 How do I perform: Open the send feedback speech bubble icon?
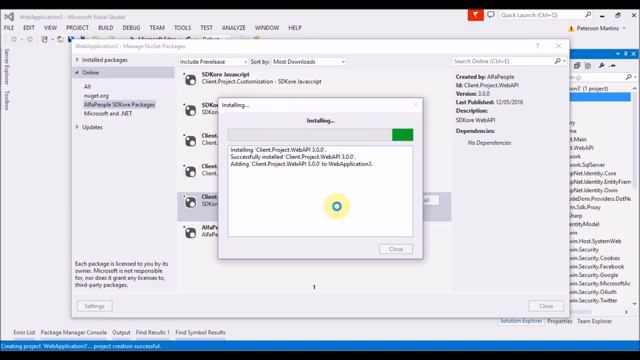tap(491, 15)
